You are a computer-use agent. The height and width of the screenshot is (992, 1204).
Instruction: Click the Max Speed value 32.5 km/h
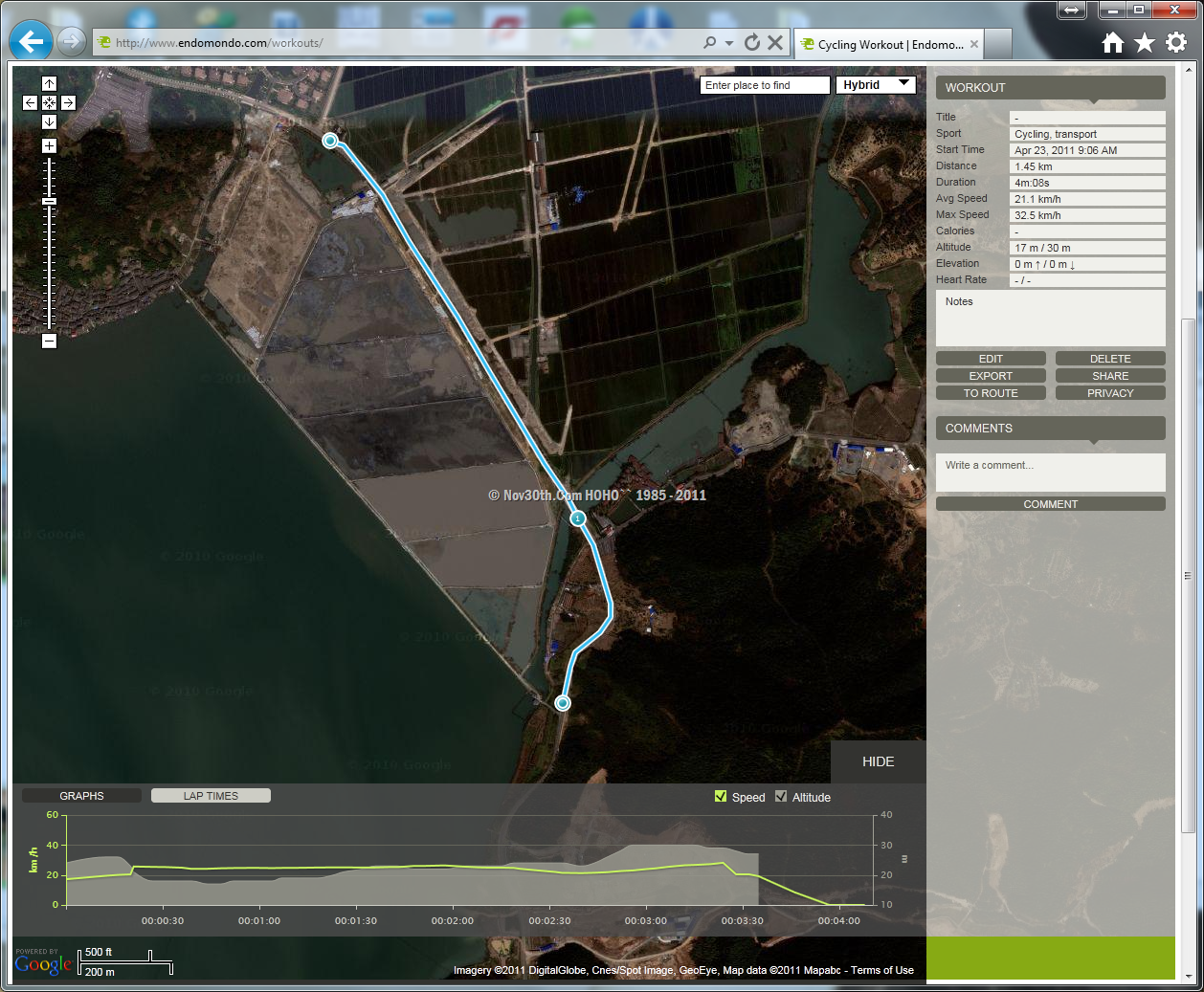point(1087,215)
